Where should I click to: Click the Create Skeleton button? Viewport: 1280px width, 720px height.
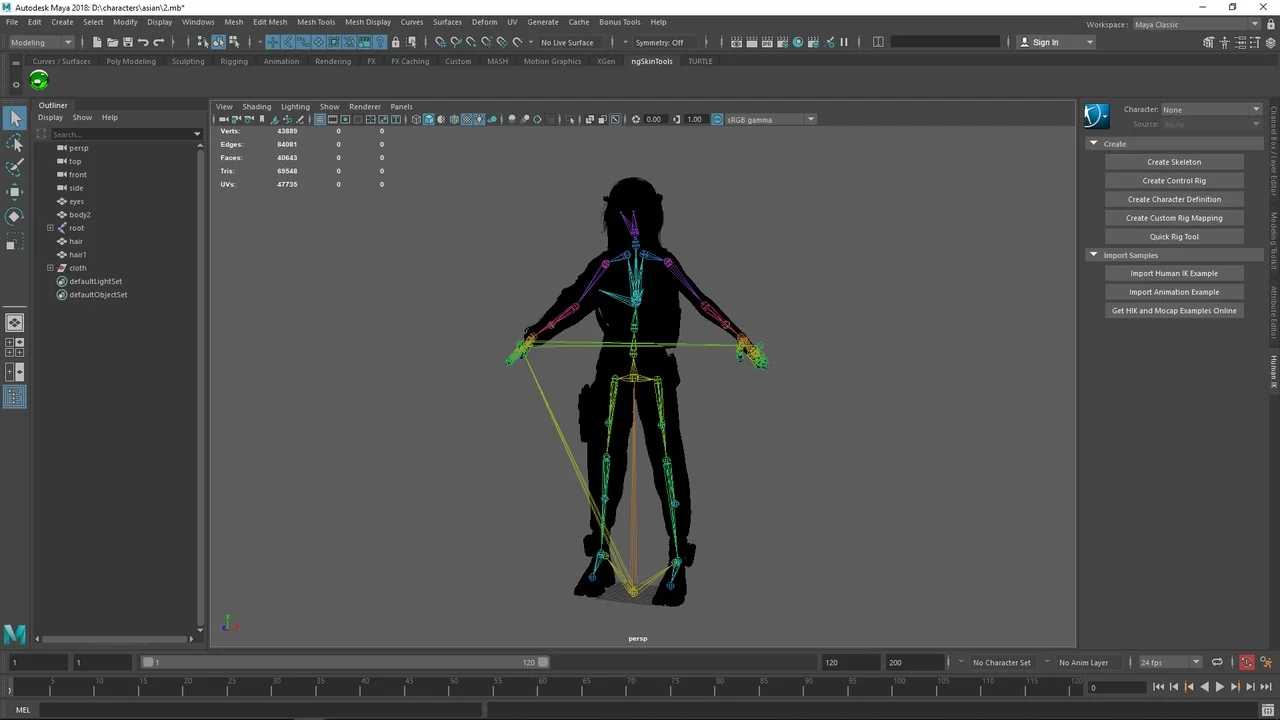point(1174,162)
